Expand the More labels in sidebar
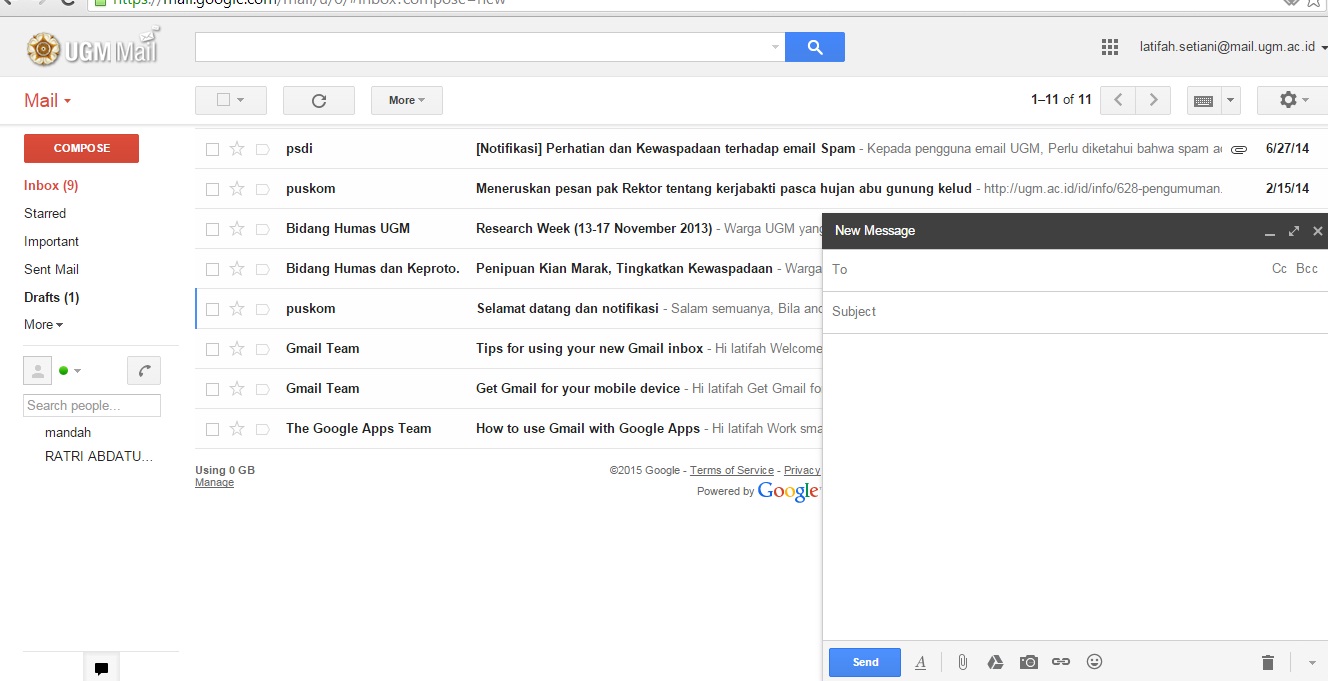This screenshot has width=1328, height=681. (43, 324)
